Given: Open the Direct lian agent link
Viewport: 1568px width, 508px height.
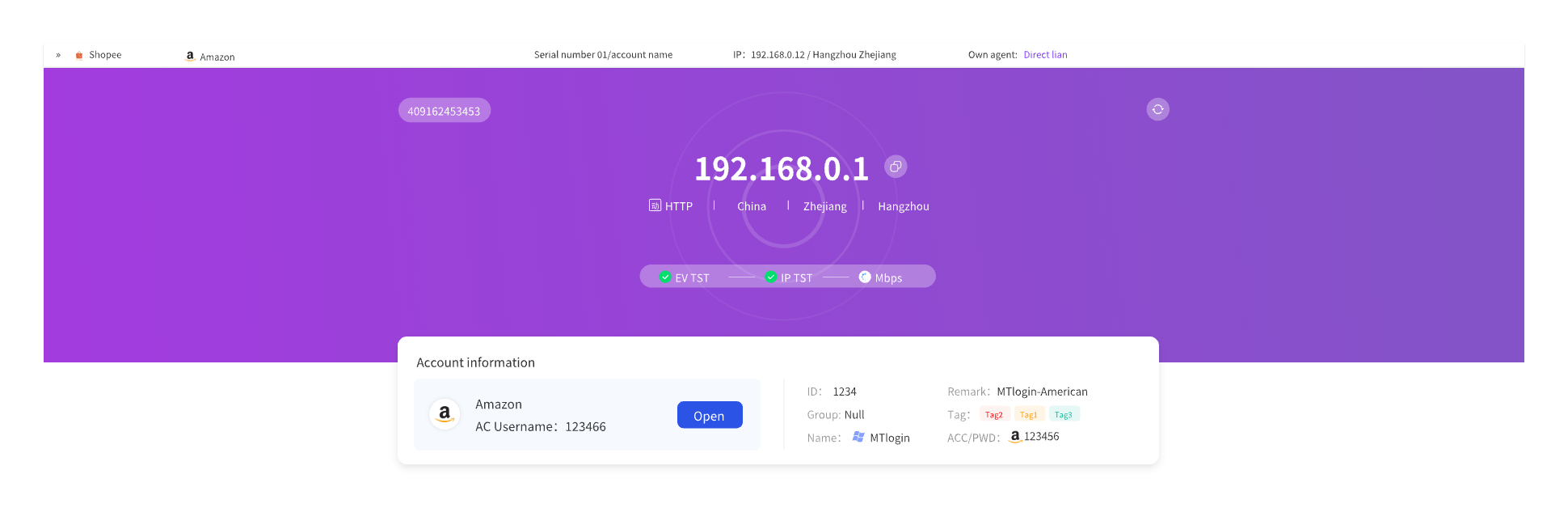Looking at the screenshot, I should (1045, 55).
